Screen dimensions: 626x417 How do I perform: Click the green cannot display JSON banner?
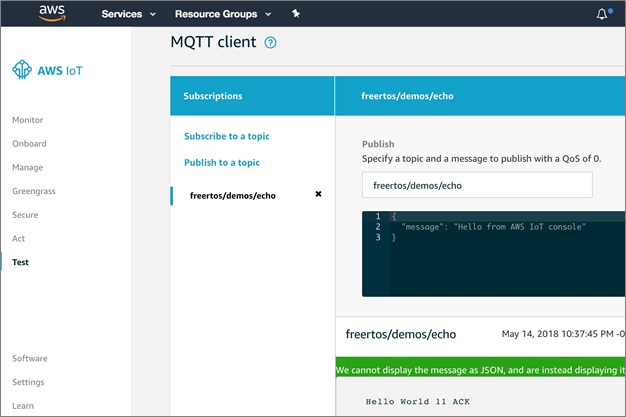click(x=480, y=367)
